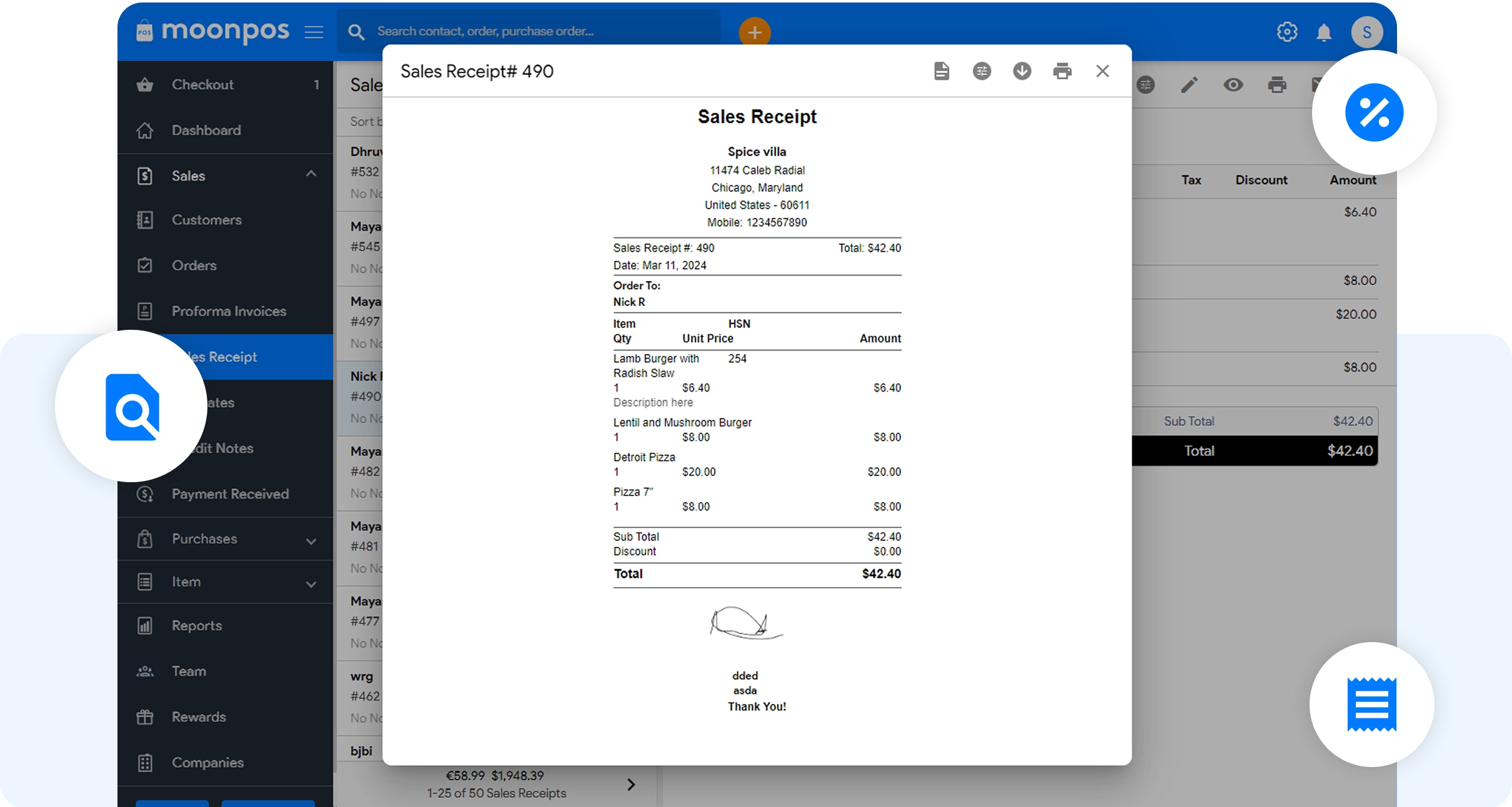Open Dashboard from sidebar
Image resolution: width=1512 pixels, height=807 pixels.
206,131
